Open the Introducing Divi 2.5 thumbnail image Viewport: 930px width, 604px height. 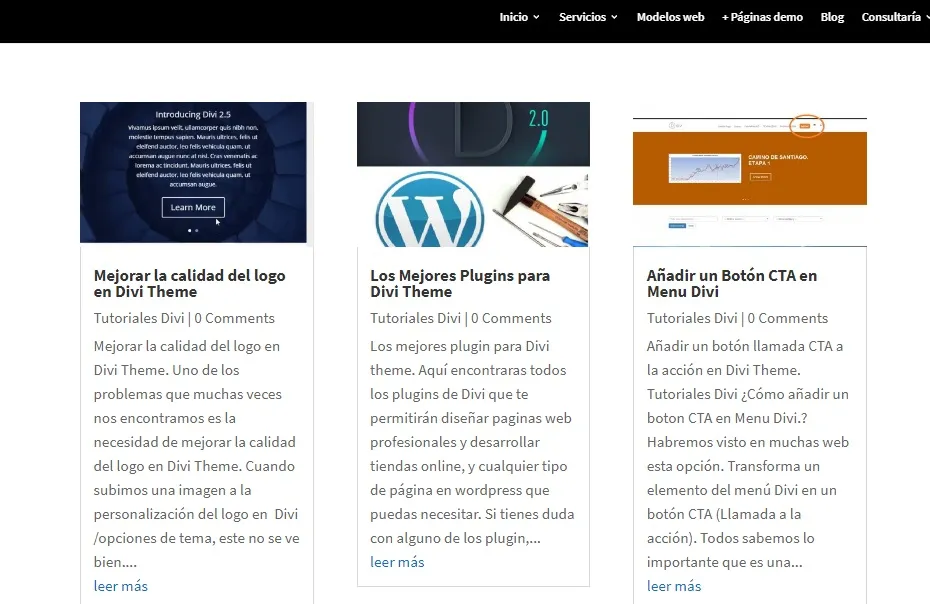coord(196,173)
